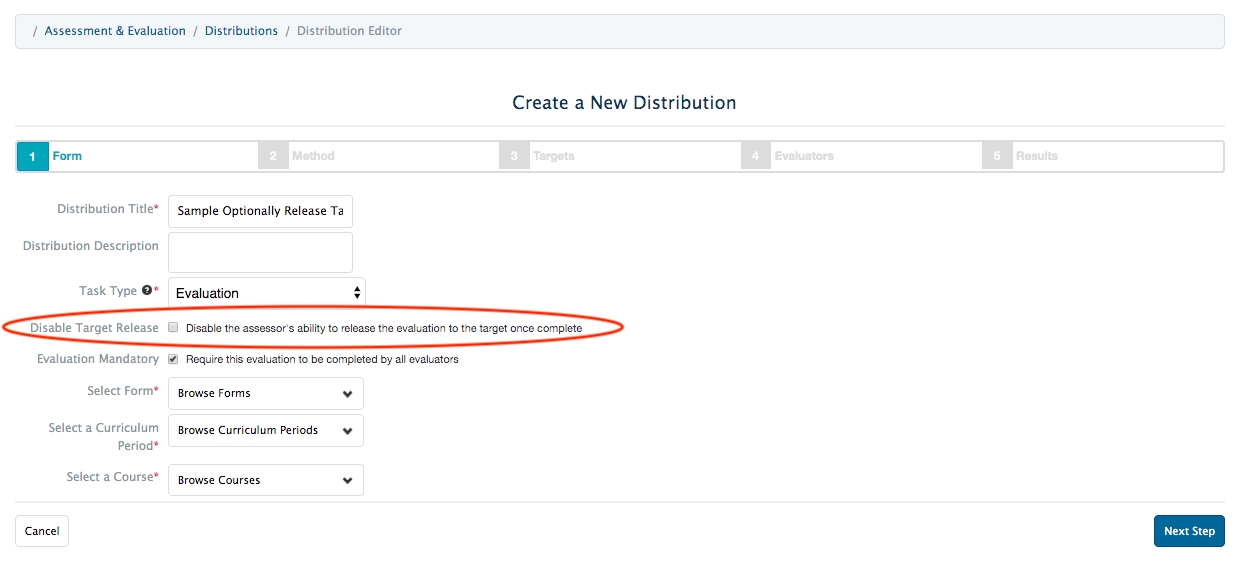Check the Disable Target Release checkbox
The image size is (1242, 566).
174,328
